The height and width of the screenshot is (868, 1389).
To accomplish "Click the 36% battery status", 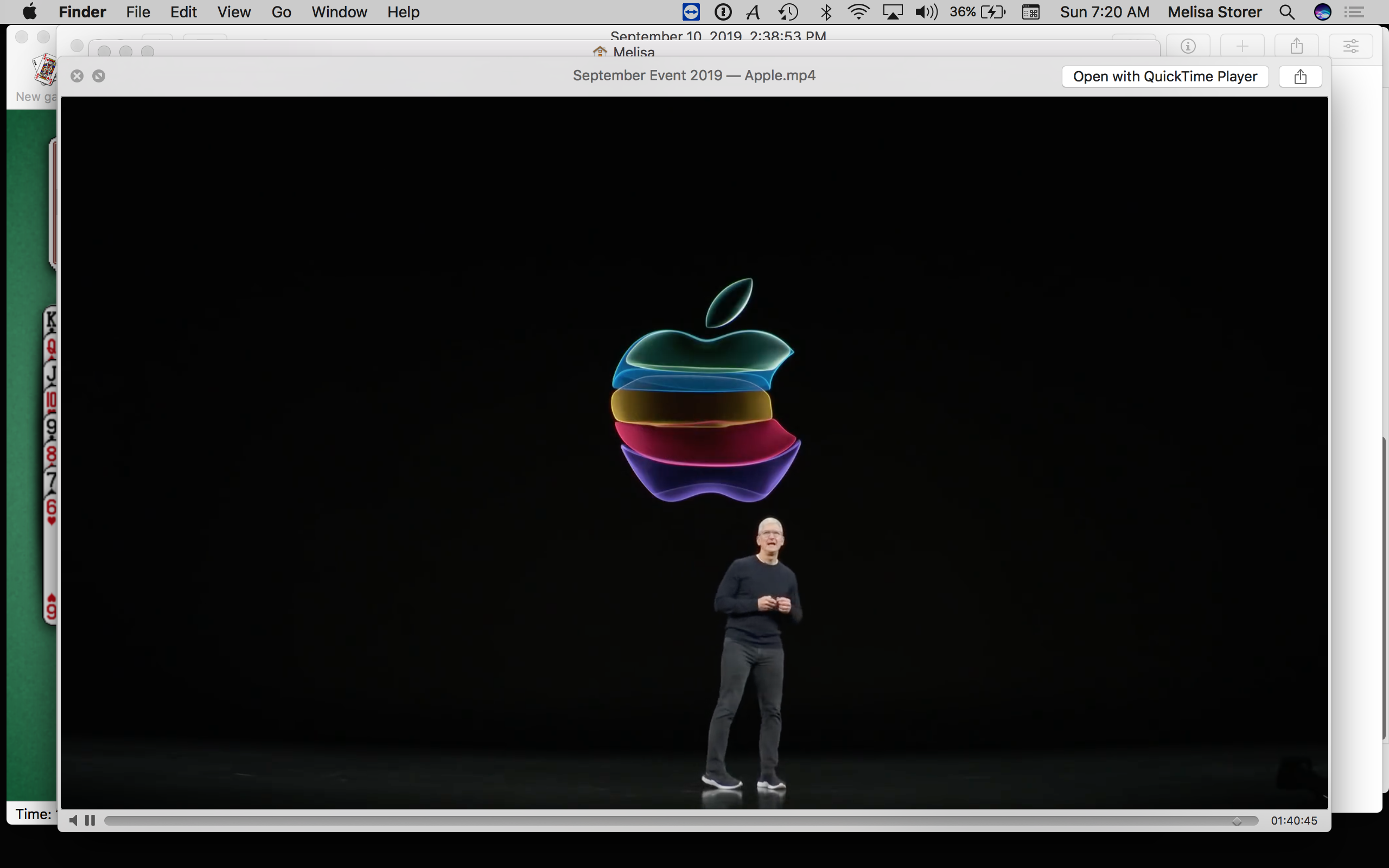I will (978, 12).
